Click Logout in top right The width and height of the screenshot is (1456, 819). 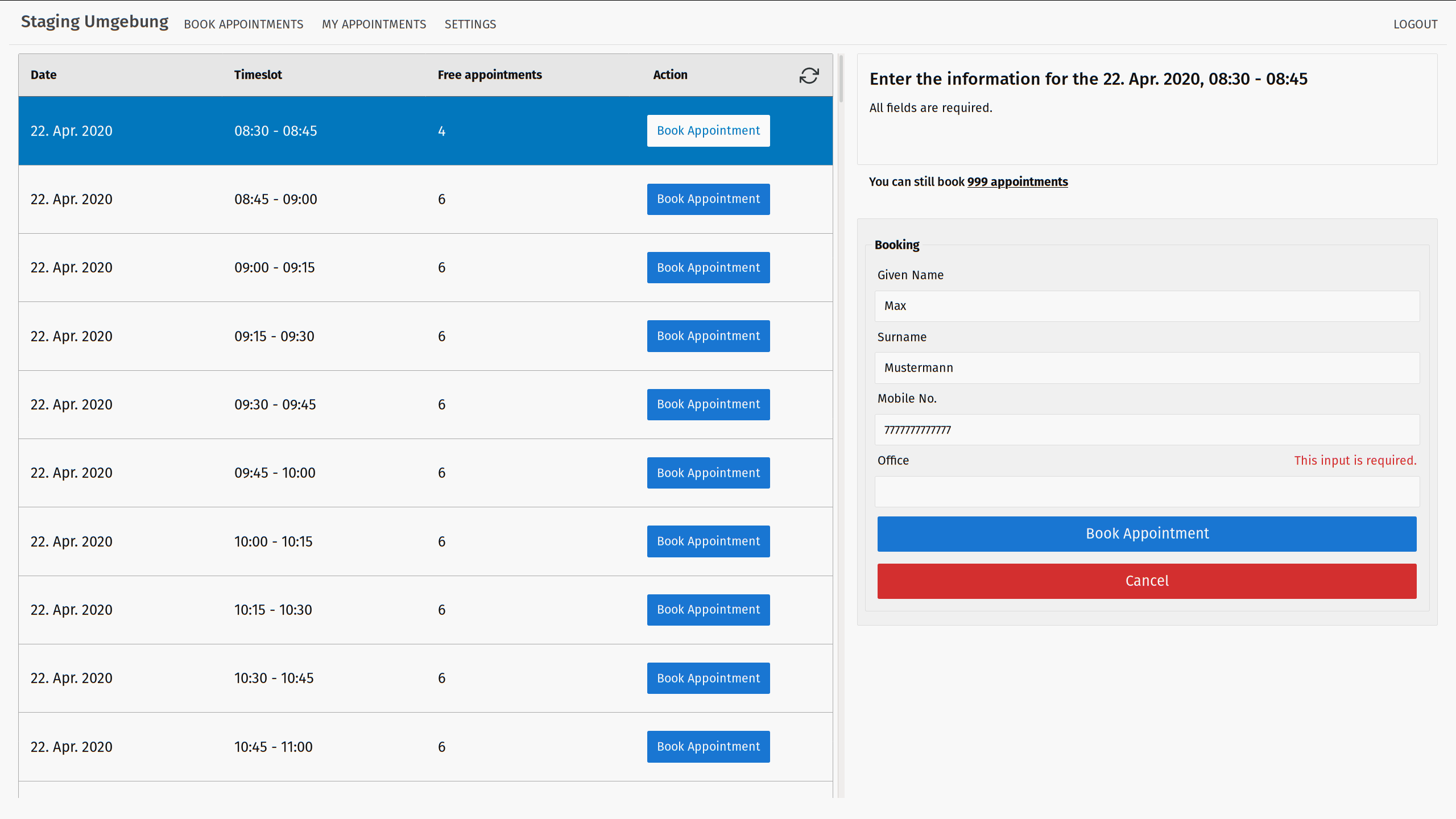coord(1415,24)
